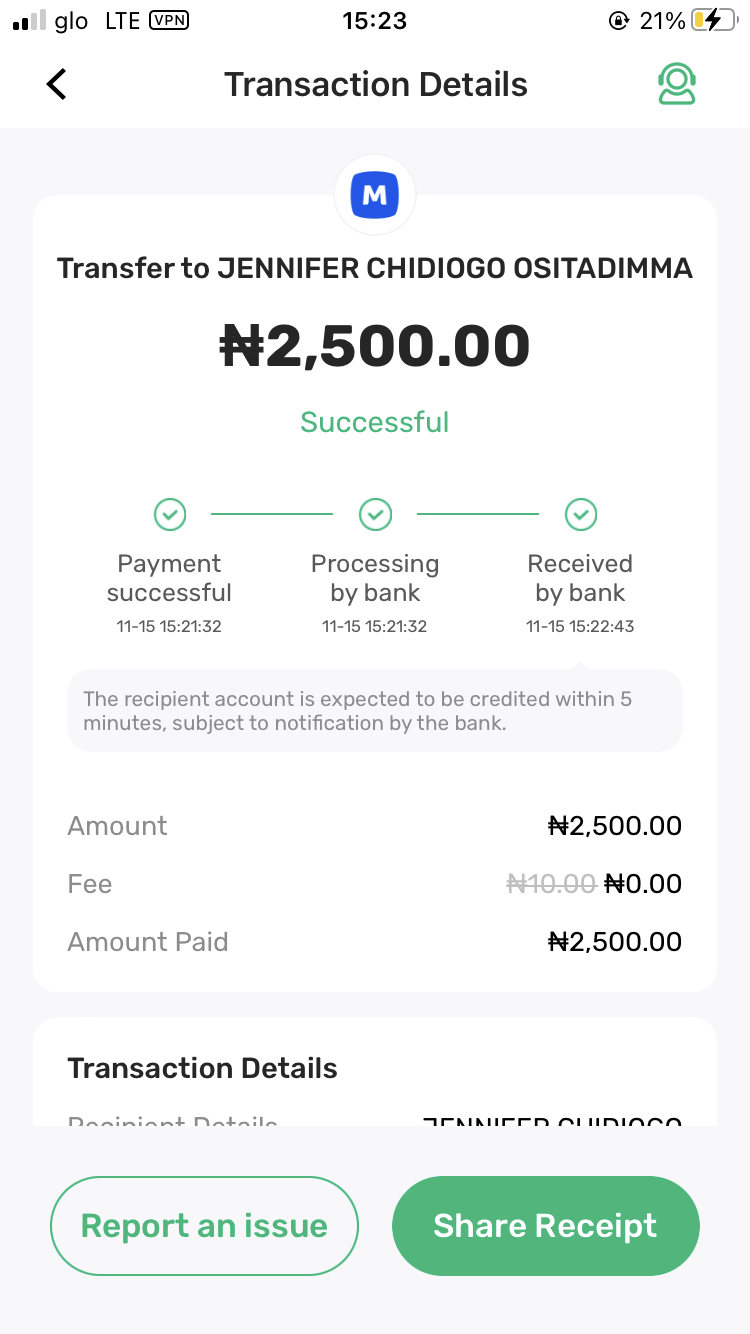Tap the Processing by bank checkmark icon
Image resolution: width=750 pixels, height=1334 pixels.
point(375,515)
